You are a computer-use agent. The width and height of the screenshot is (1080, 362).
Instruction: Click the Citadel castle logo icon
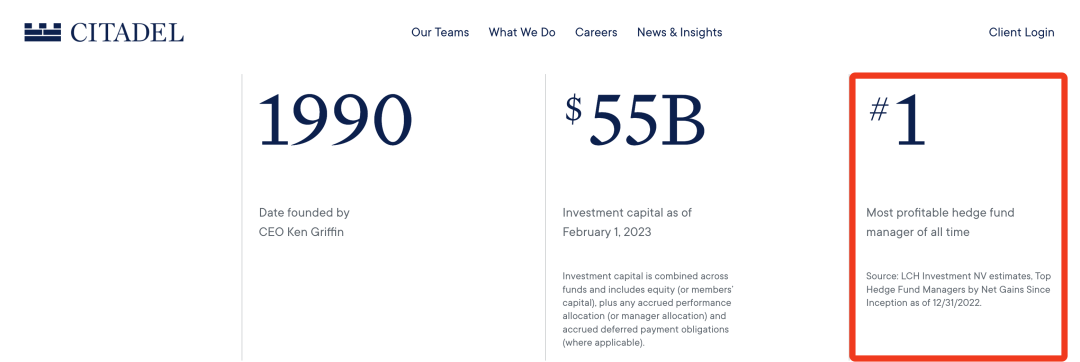pos(43,32)
